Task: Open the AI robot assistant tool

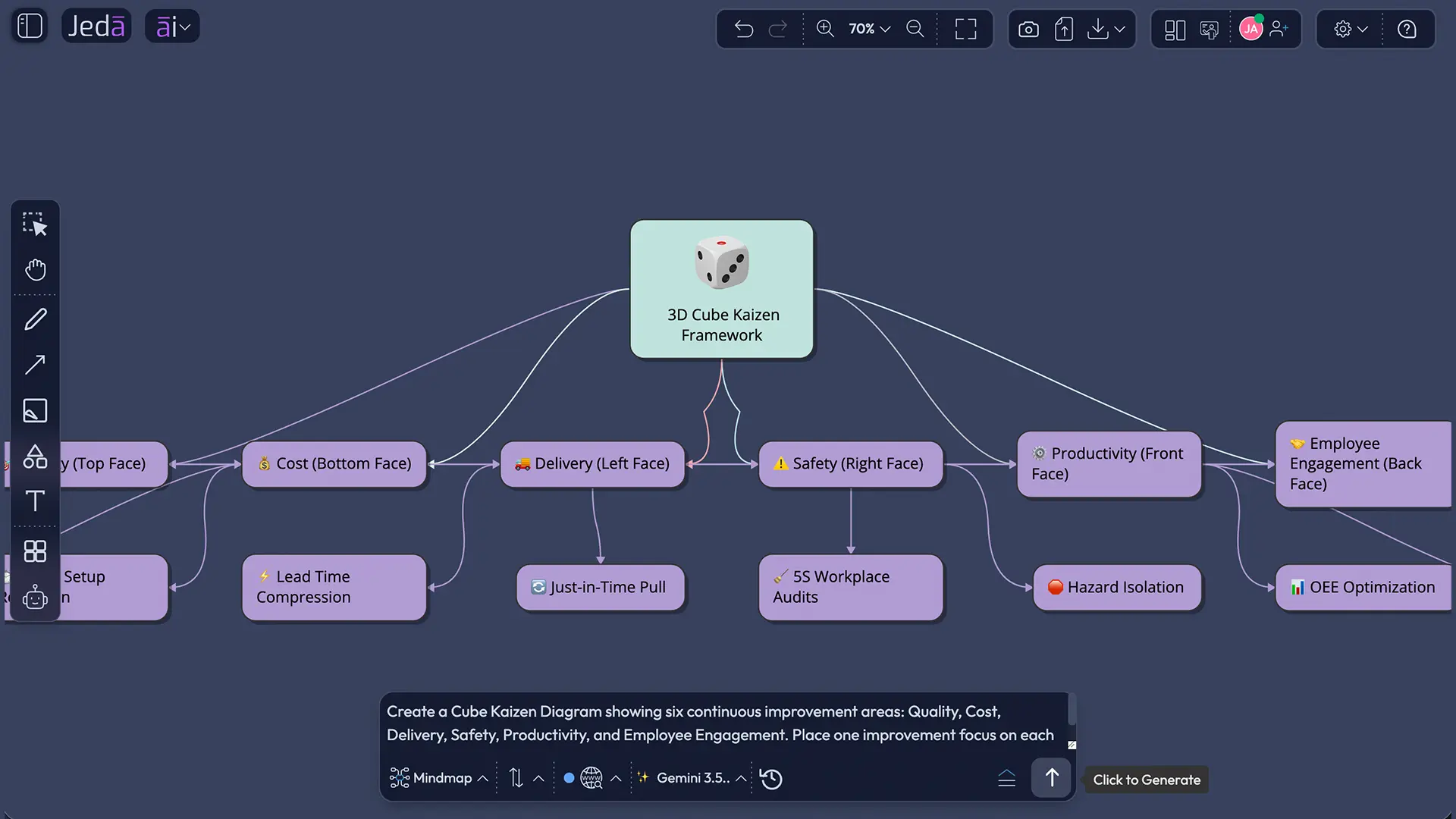Action: pos(35,598)
